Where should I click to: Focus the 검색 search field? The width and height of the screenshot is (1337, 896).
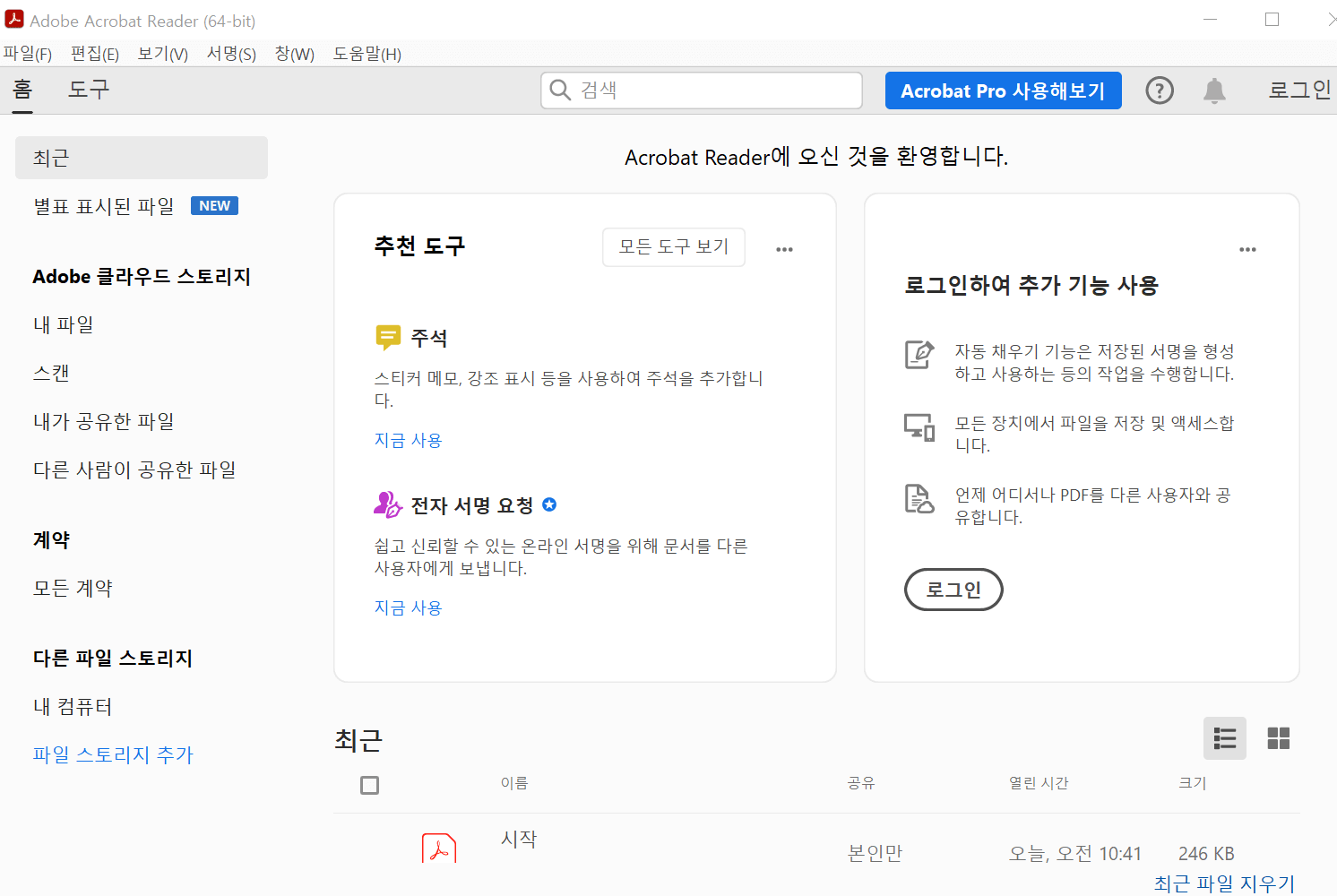pos(702,90)
